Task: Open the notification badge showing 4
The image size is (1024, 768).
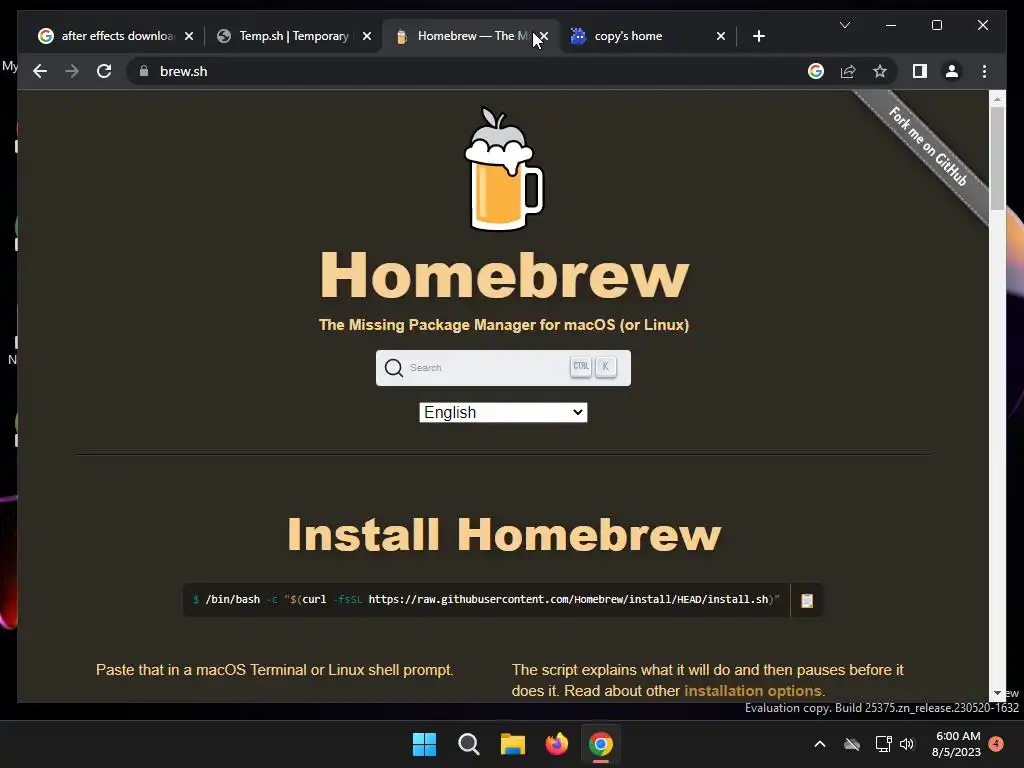Action: pos(996,743)
